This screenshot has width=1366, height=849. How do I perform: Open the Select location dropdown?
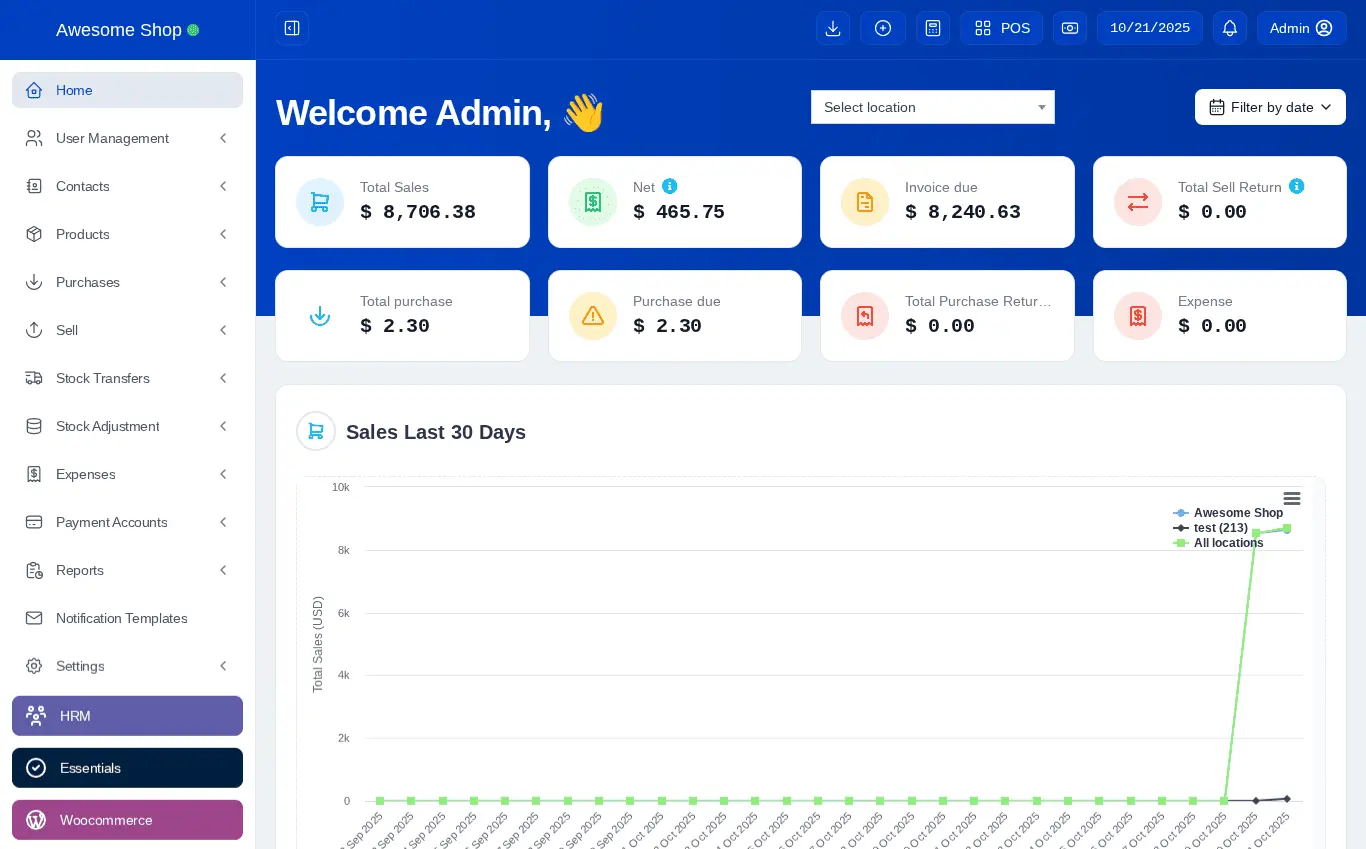[x=932, y=107]
